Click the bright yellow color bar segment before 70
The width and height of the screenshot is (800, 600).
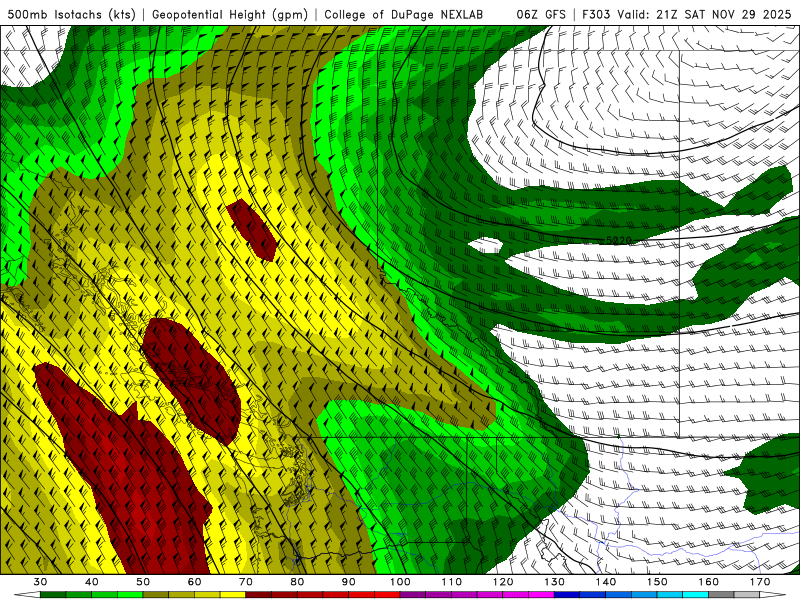233,595
